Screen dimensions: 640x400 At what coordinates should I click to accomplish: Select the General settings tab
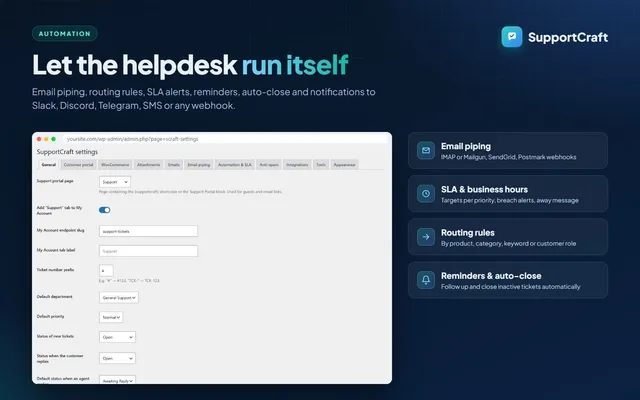pyautogui.click(x=49, y=164)
